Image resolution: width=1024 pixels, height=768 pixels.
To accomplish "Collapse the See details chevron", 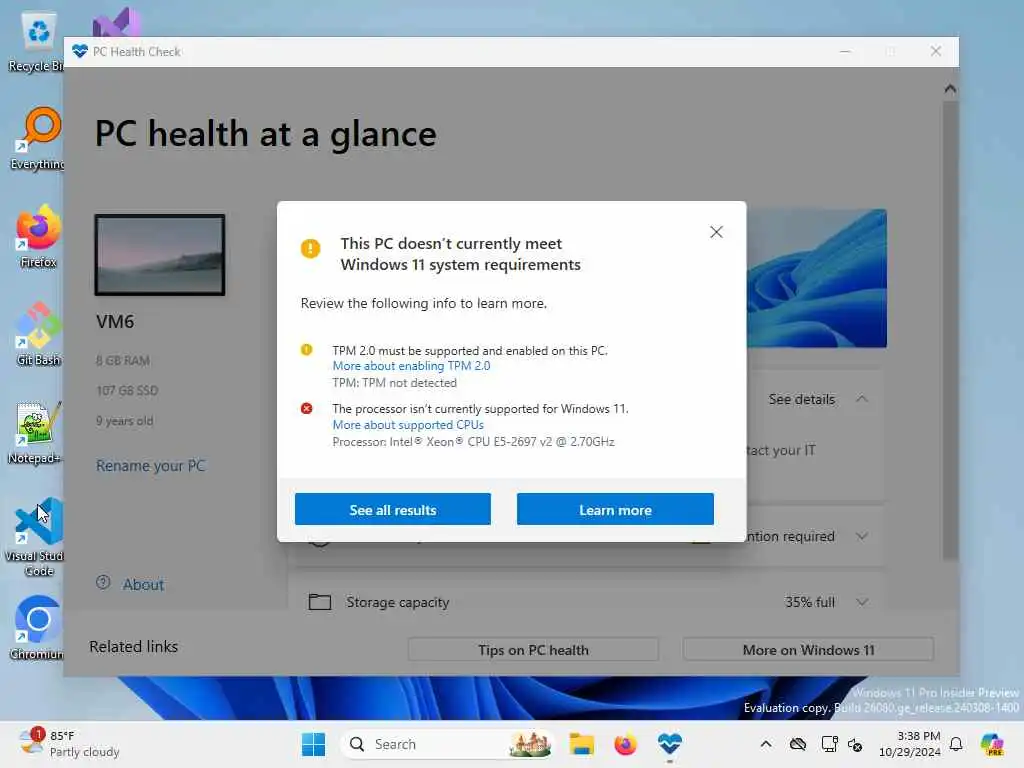I will 862,399.
